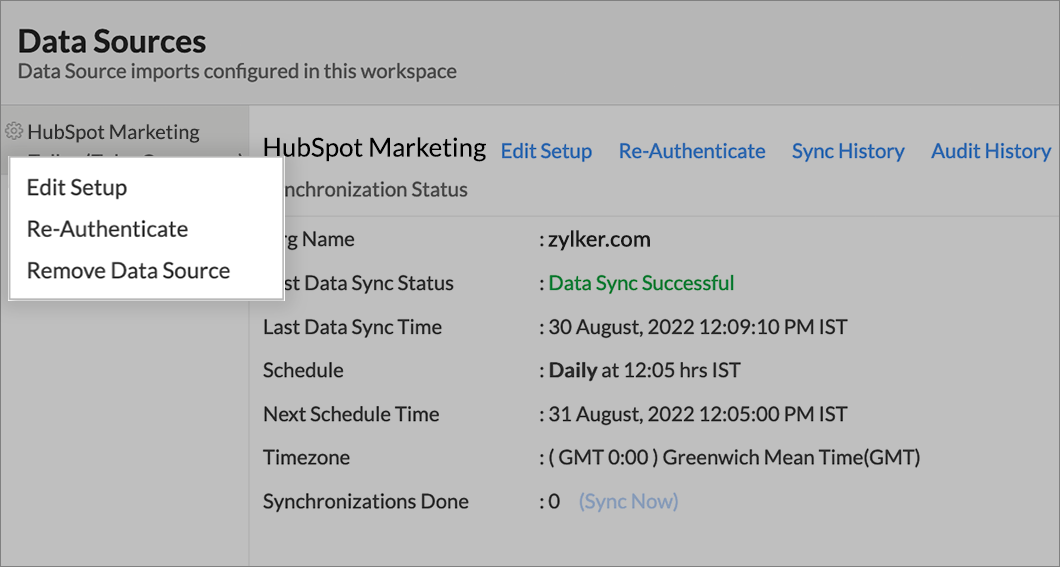Viewport: 1060px width, 567px height.
Task: Click the HubSpot Marketing heading in details
Action: [x=375, y=147]
